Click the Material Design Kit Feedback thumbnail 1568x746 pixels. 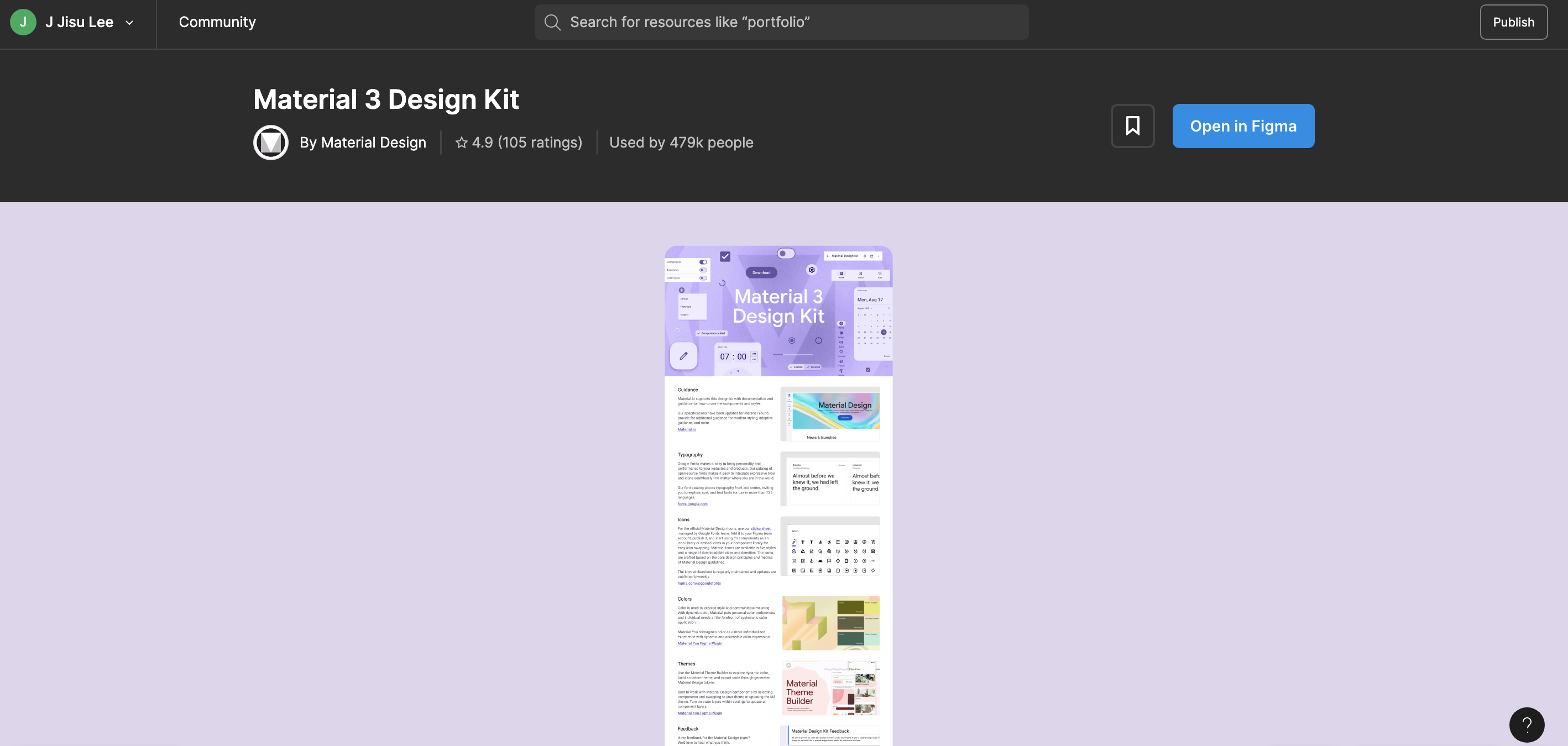830,736
